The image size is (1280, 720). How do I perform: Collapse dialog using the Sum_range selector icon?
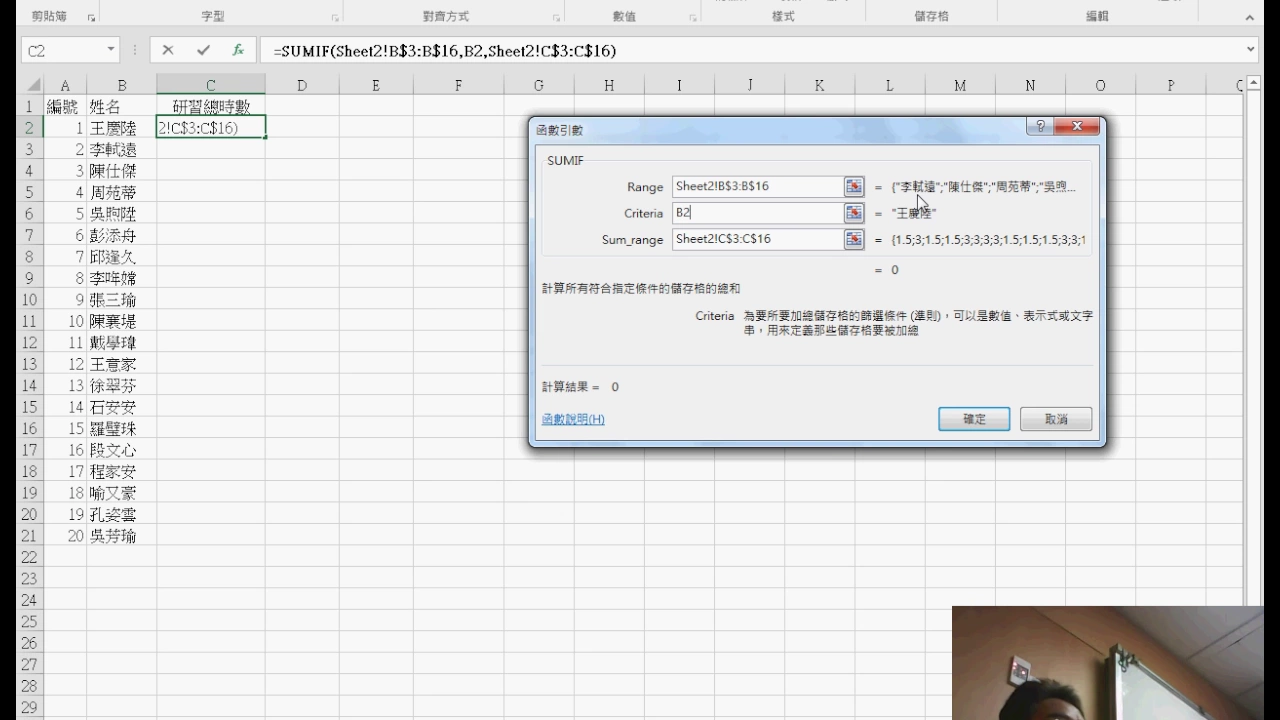point(853,239)
